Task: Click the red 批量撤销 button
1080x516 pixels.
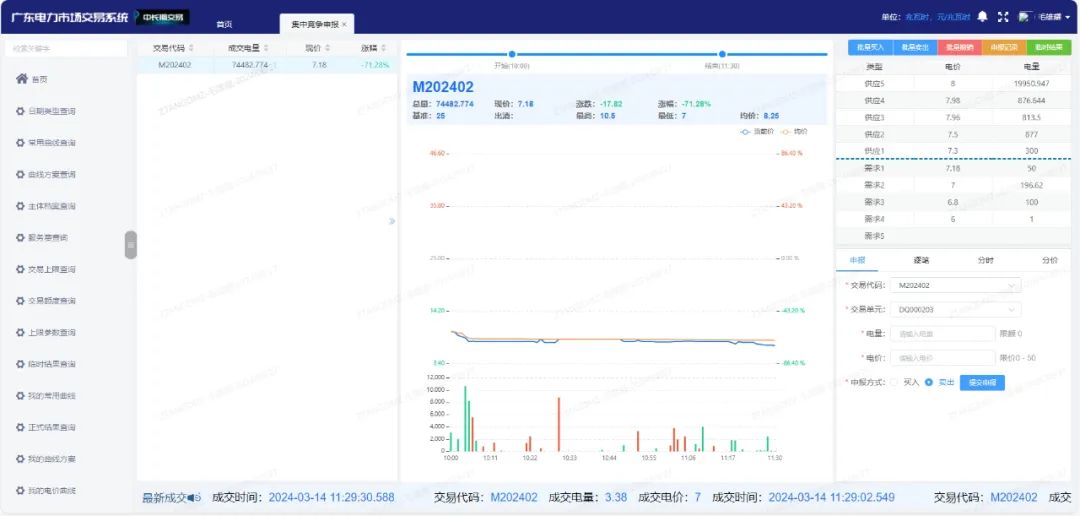Action: pos(959,47)
